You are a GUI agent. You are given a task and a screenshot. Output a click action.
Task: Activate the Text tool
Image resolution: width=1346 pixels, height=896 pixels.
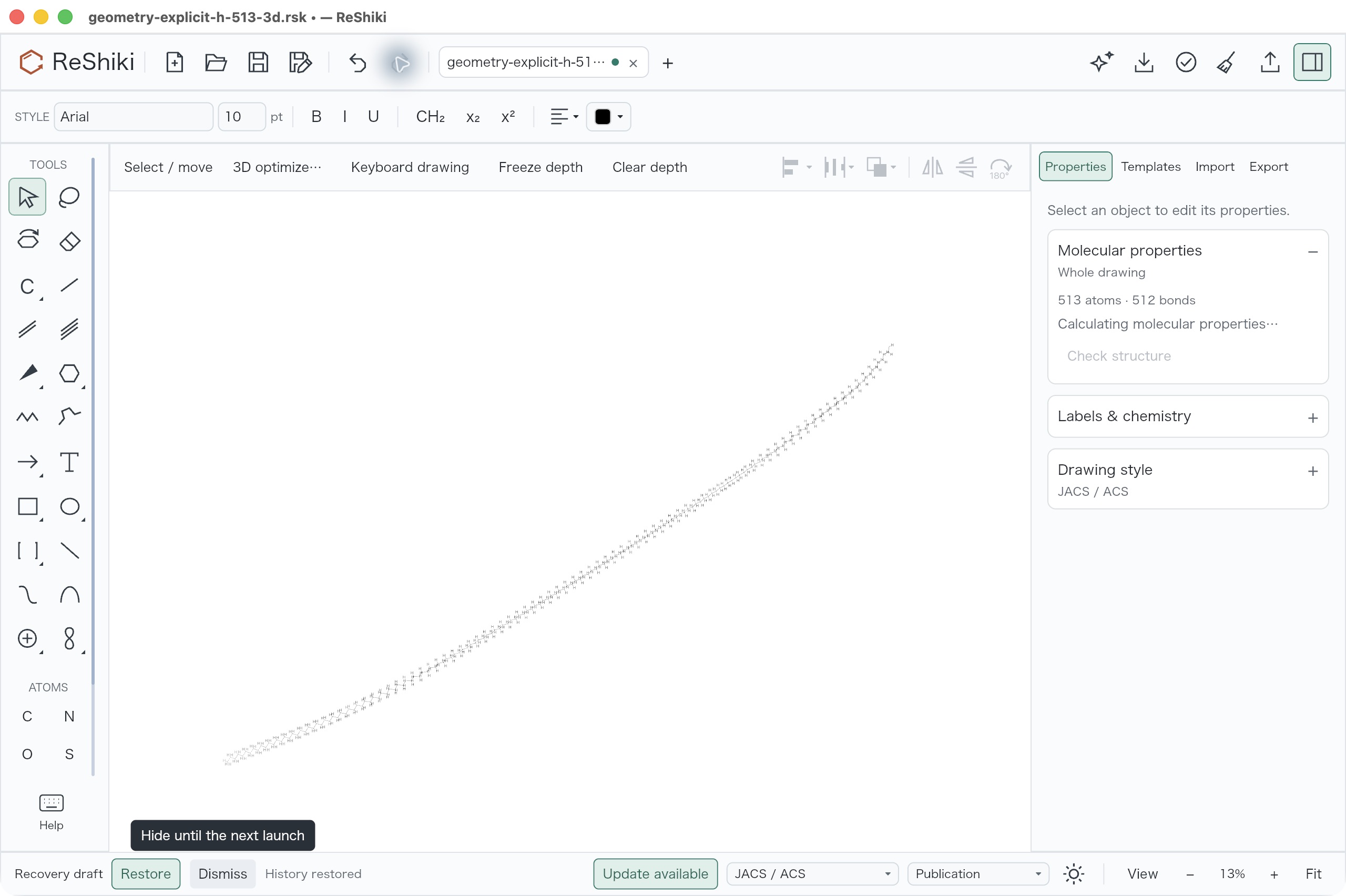point(69,462)
